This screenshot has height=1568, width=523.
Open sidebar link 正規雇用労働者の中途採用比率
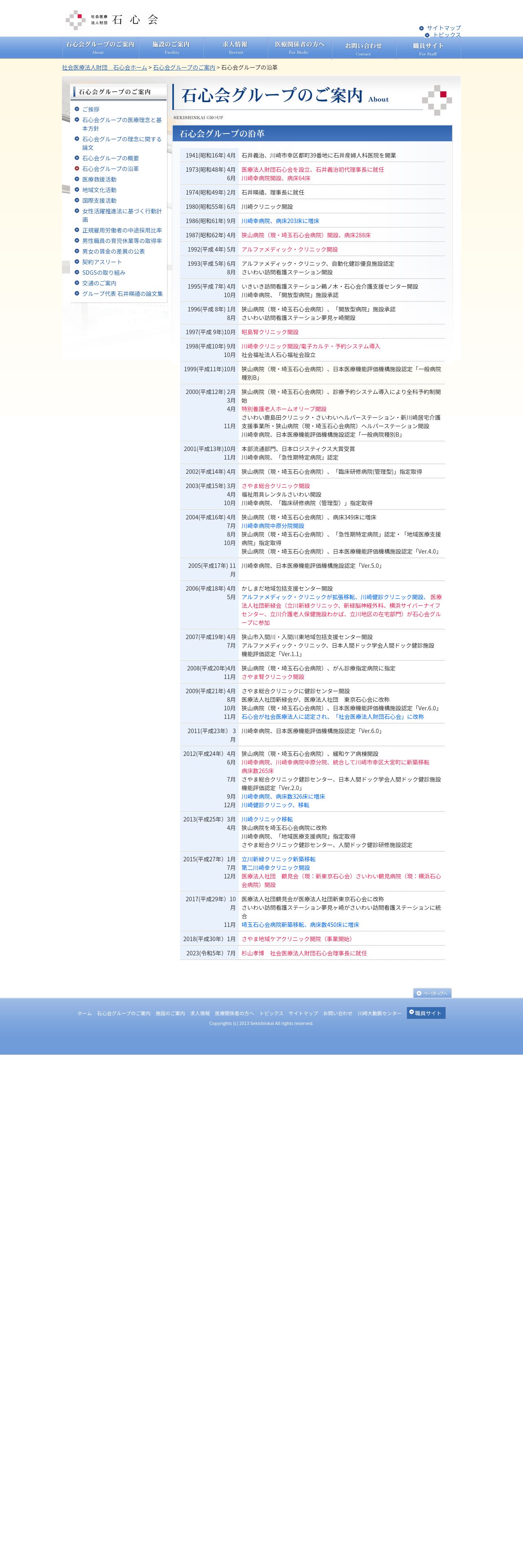[x=122, y=230]
